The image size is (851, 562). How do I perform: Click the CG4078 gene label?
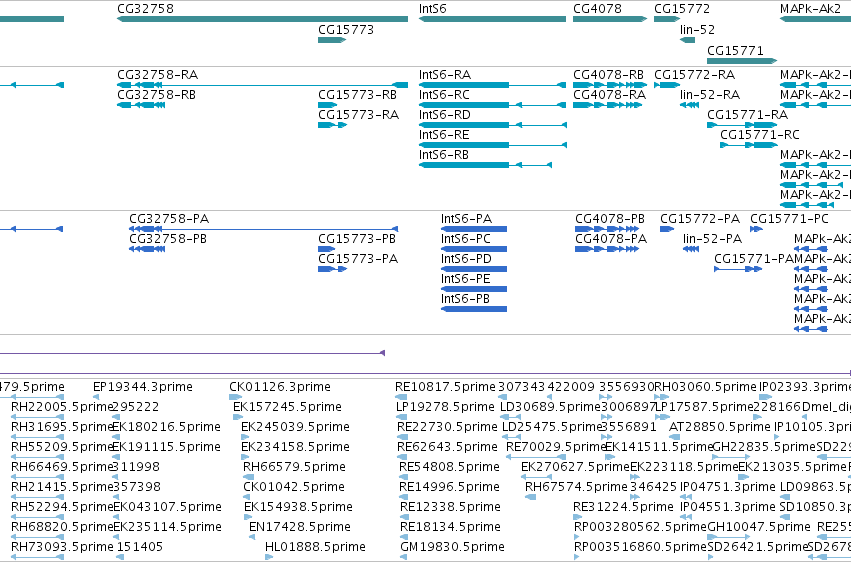click(x=597, y=9)
